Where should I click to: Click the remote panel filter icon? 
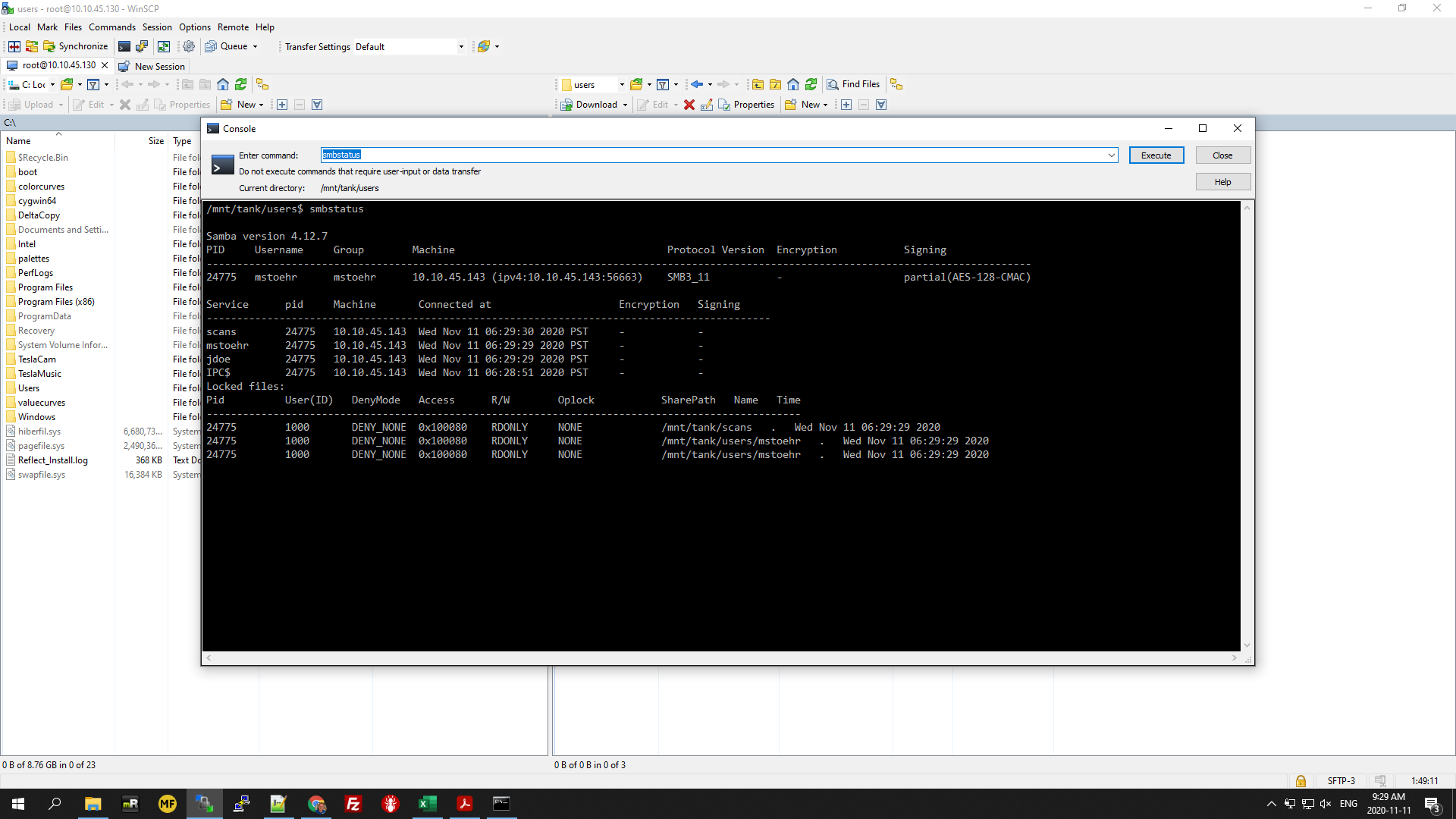tap(663, 84)
